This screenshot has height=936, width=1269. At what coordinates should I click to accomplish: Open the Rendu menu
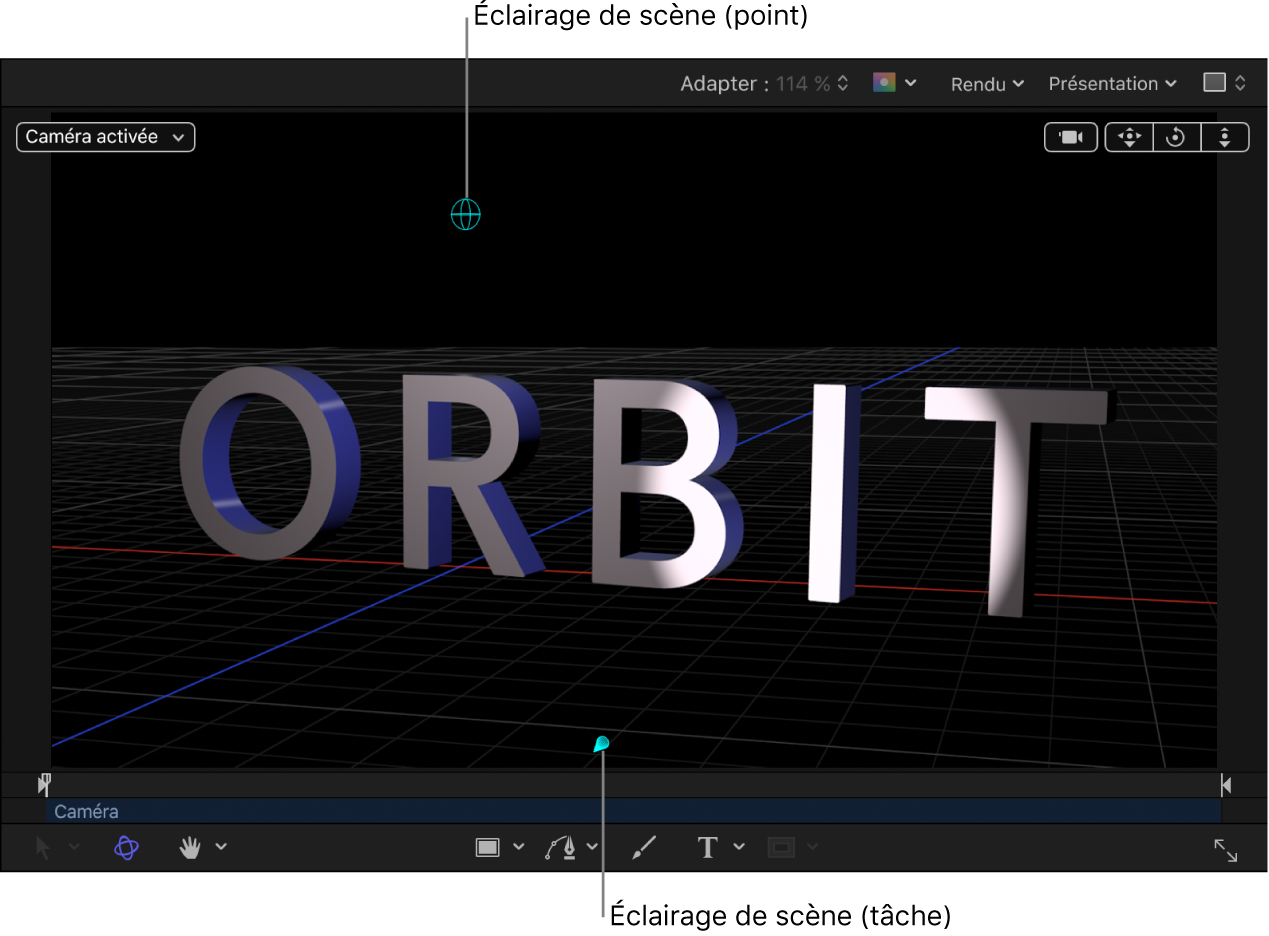(x=985, y=84)
